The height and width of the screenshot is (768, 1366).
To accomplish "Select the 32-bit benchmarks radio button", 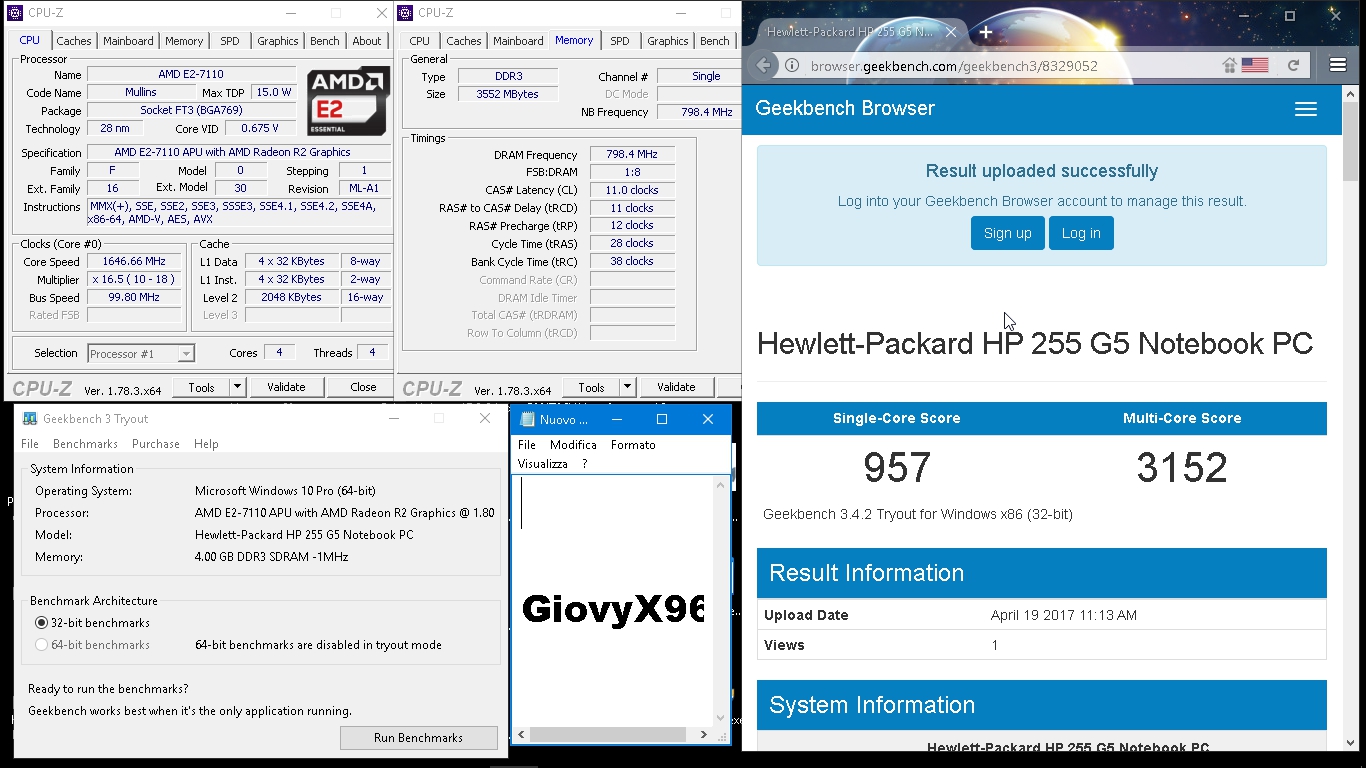I will tap(42, 623).
